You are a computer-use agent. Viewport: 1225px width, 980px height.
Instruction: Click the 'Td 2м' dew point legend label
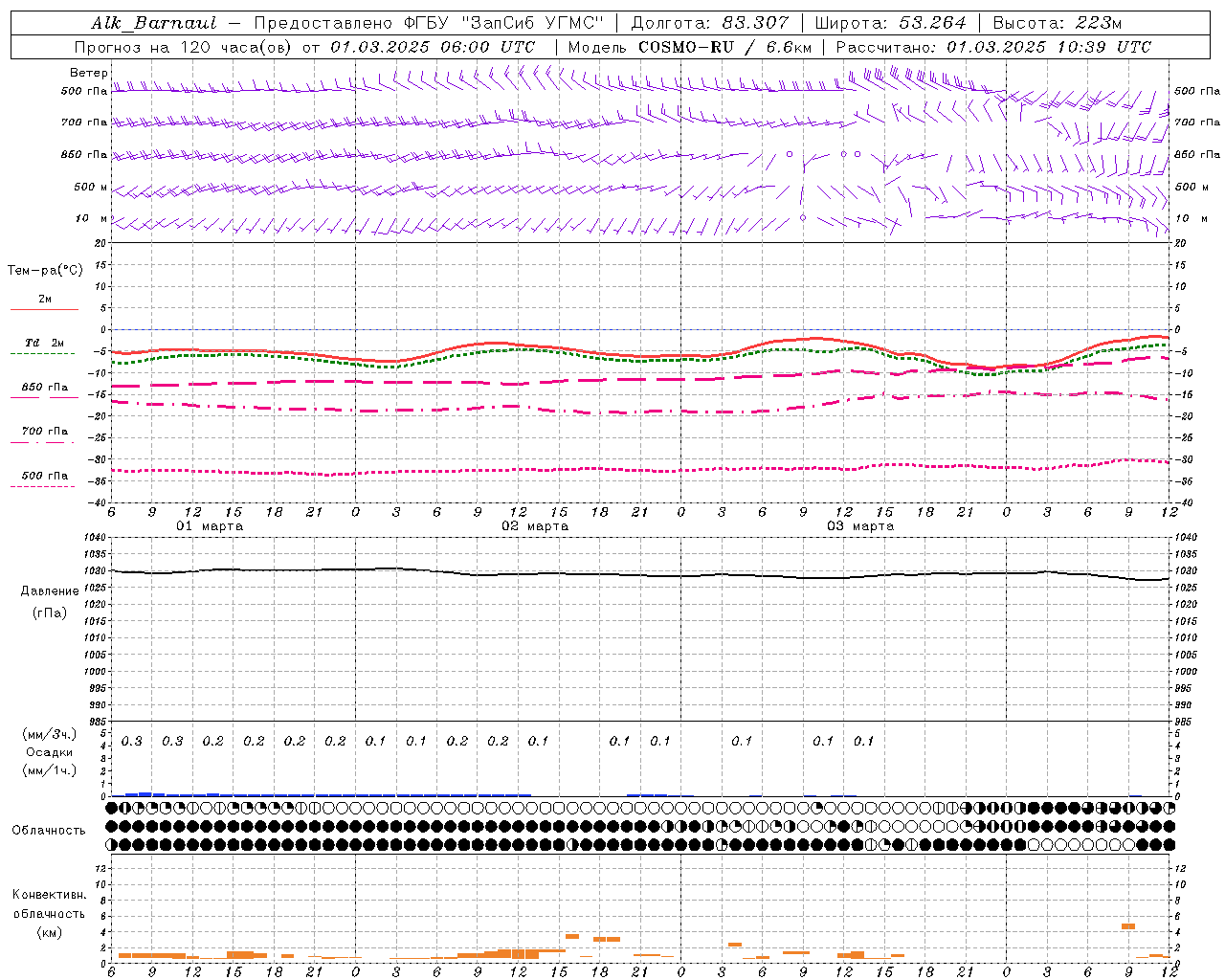45,343
